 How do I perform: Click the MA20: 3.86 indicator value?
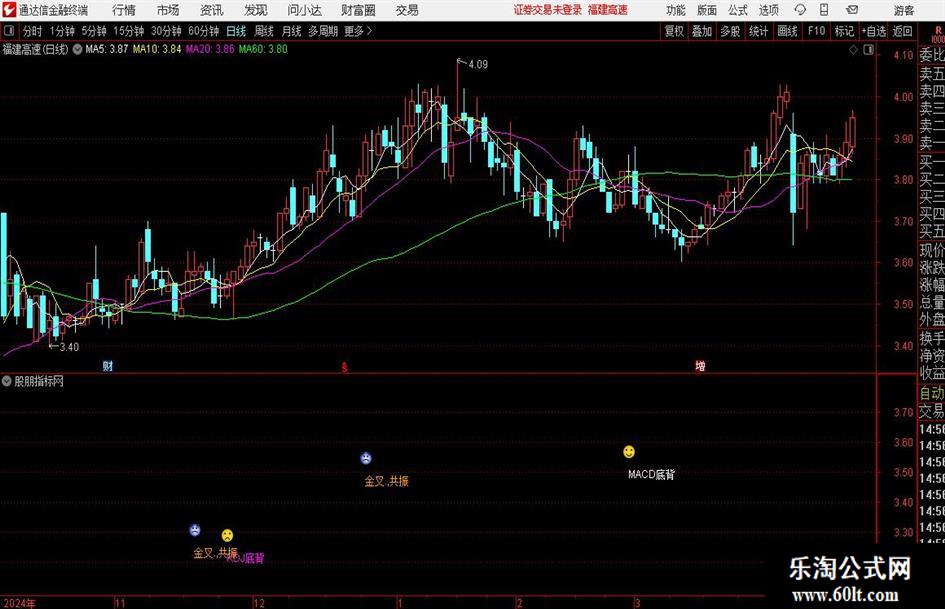click(210, 49)
